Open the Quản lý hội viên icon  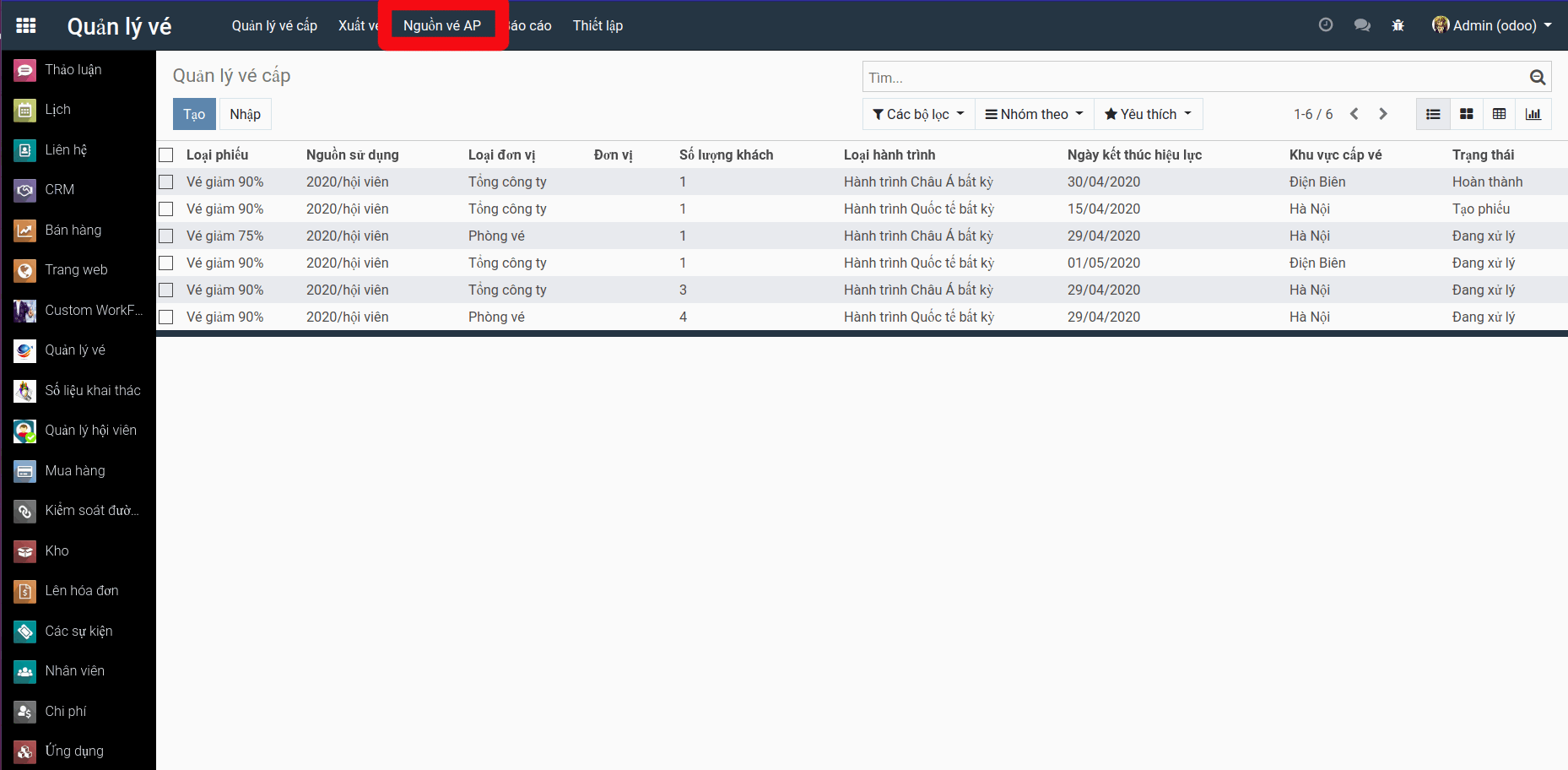[25, 431]
